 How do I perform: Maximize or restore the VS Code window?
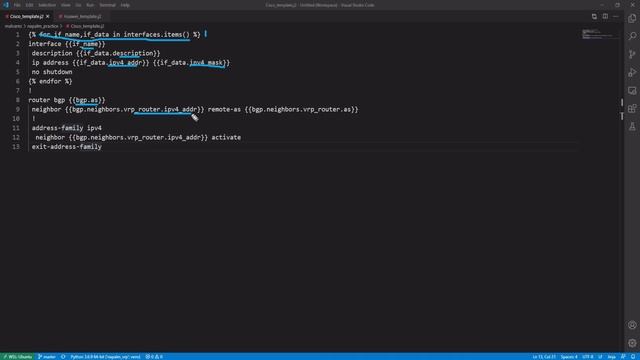[618, 5]
